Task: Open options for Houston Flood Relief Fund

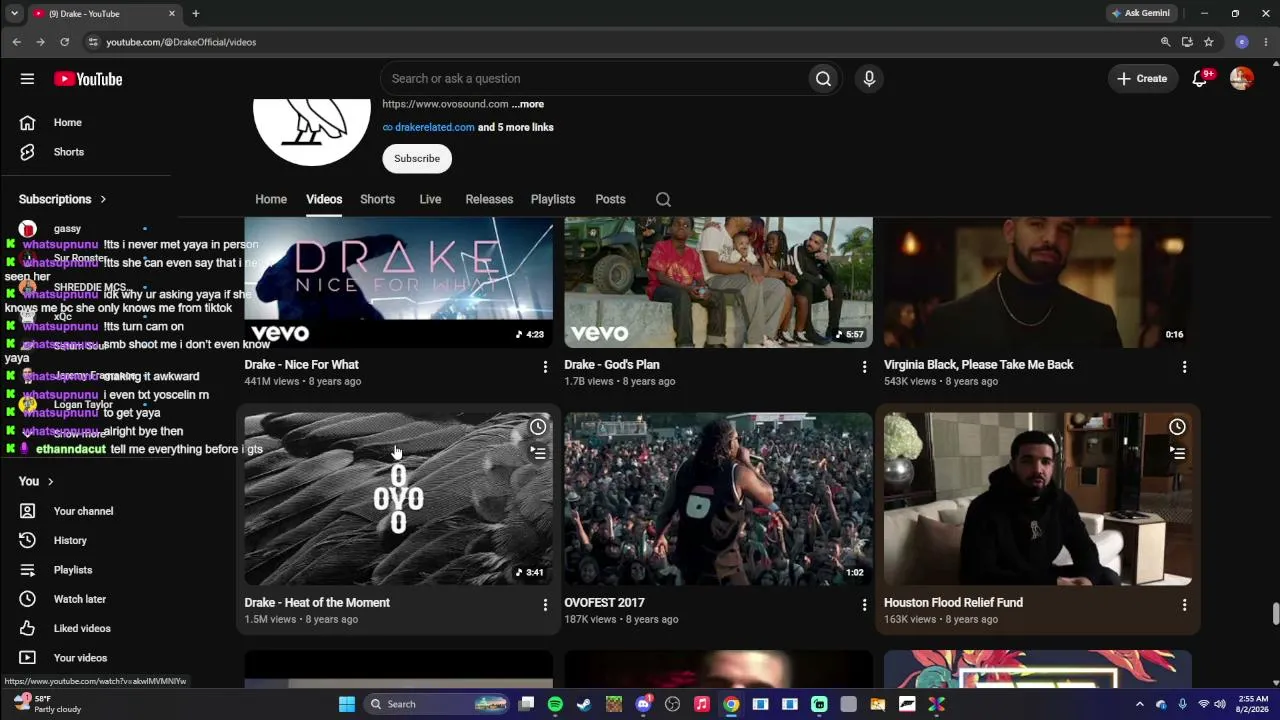Action: [1184, 605]
